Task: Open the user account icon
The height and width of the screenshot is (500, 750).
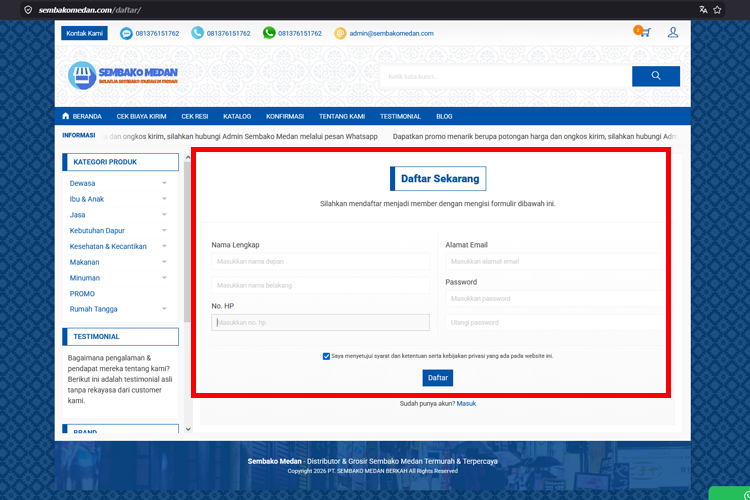Action: point(673,33)
